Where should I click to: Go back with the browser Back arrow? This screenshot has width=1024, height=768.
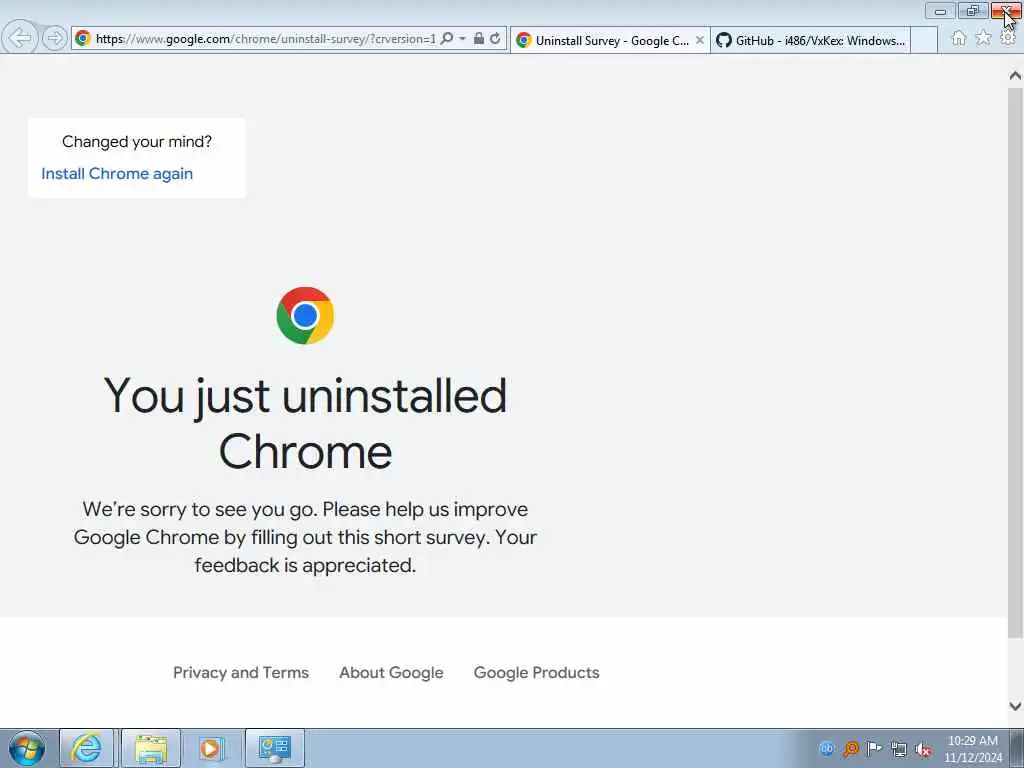[20, 38]
